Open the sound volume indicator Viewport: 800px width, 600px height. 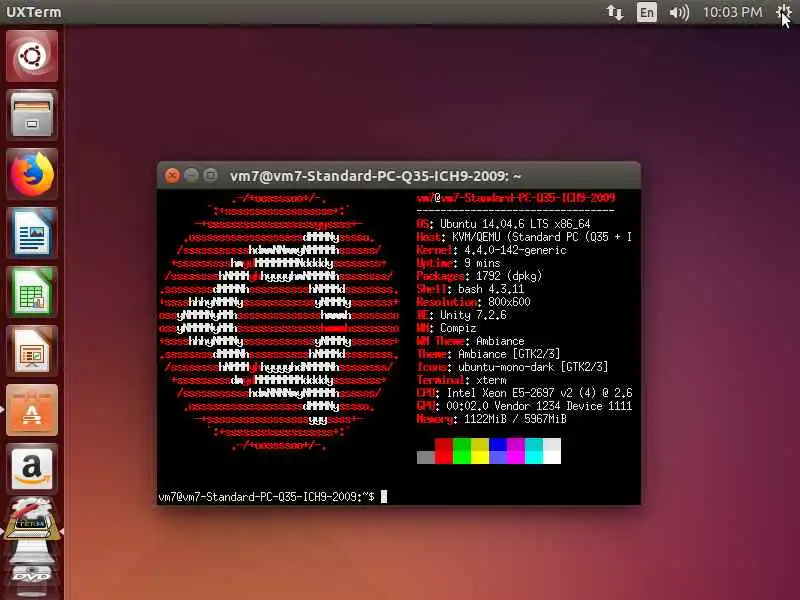[679, 12]
